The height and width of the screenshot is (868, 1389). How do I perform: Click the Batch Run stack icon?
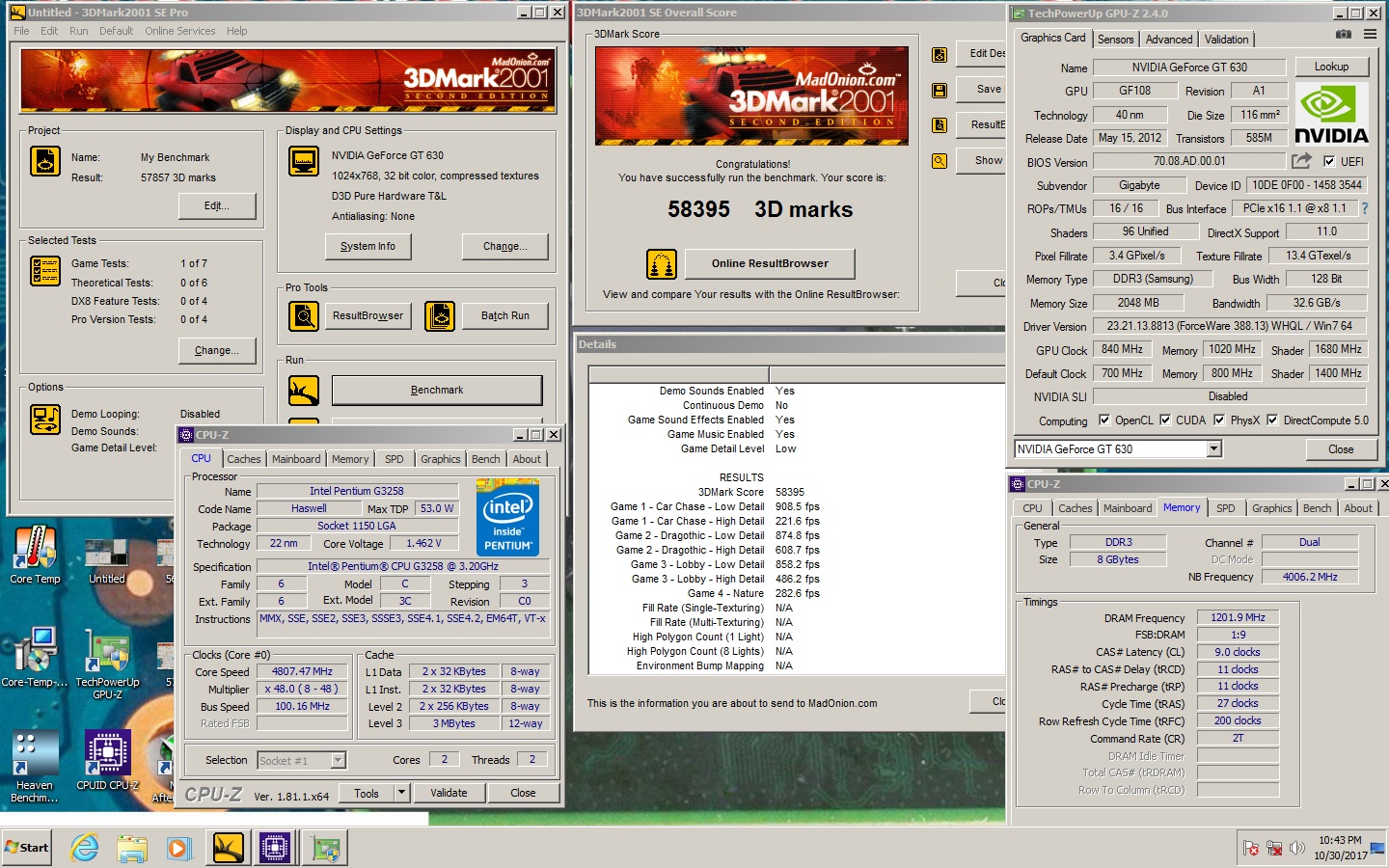[x=439, y=315]
